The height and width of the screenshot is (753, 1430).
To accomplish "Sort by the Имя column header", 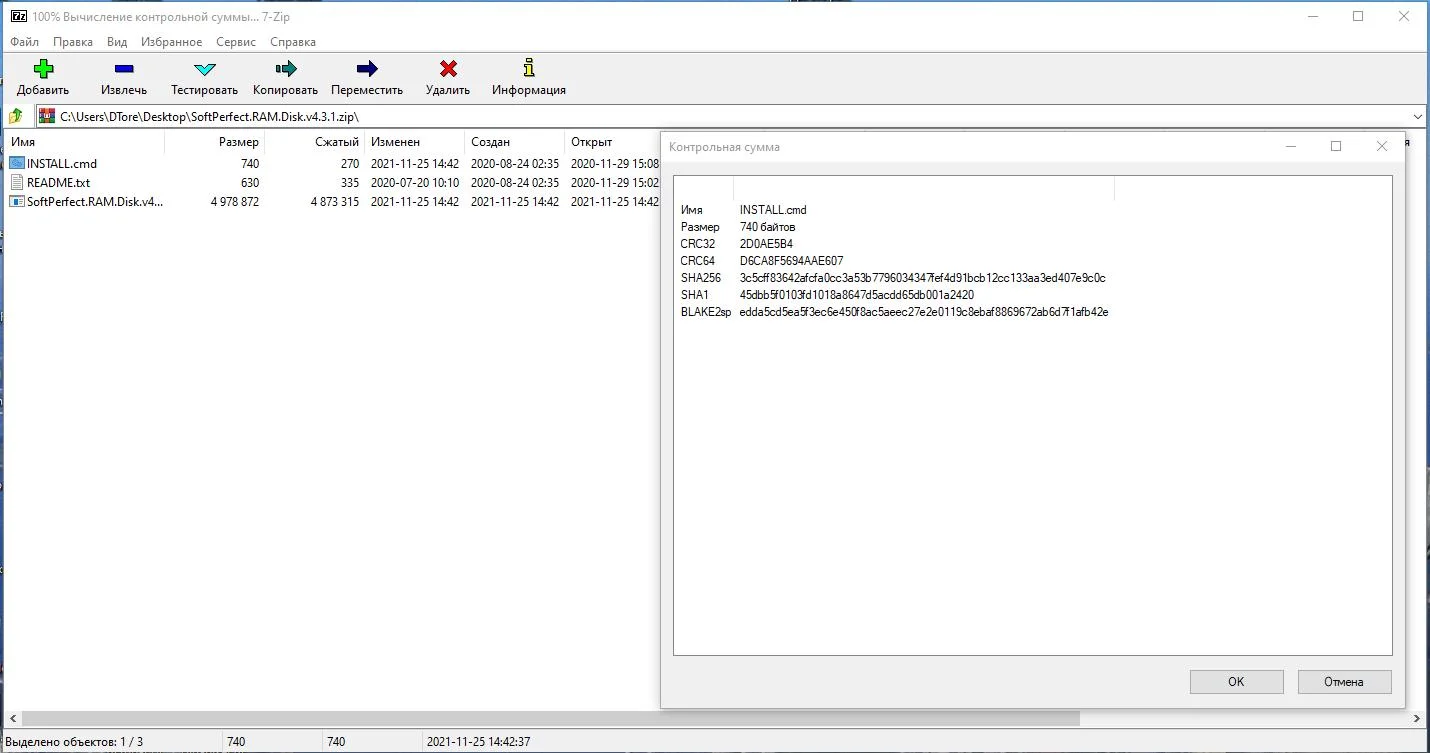I will 84,142.
